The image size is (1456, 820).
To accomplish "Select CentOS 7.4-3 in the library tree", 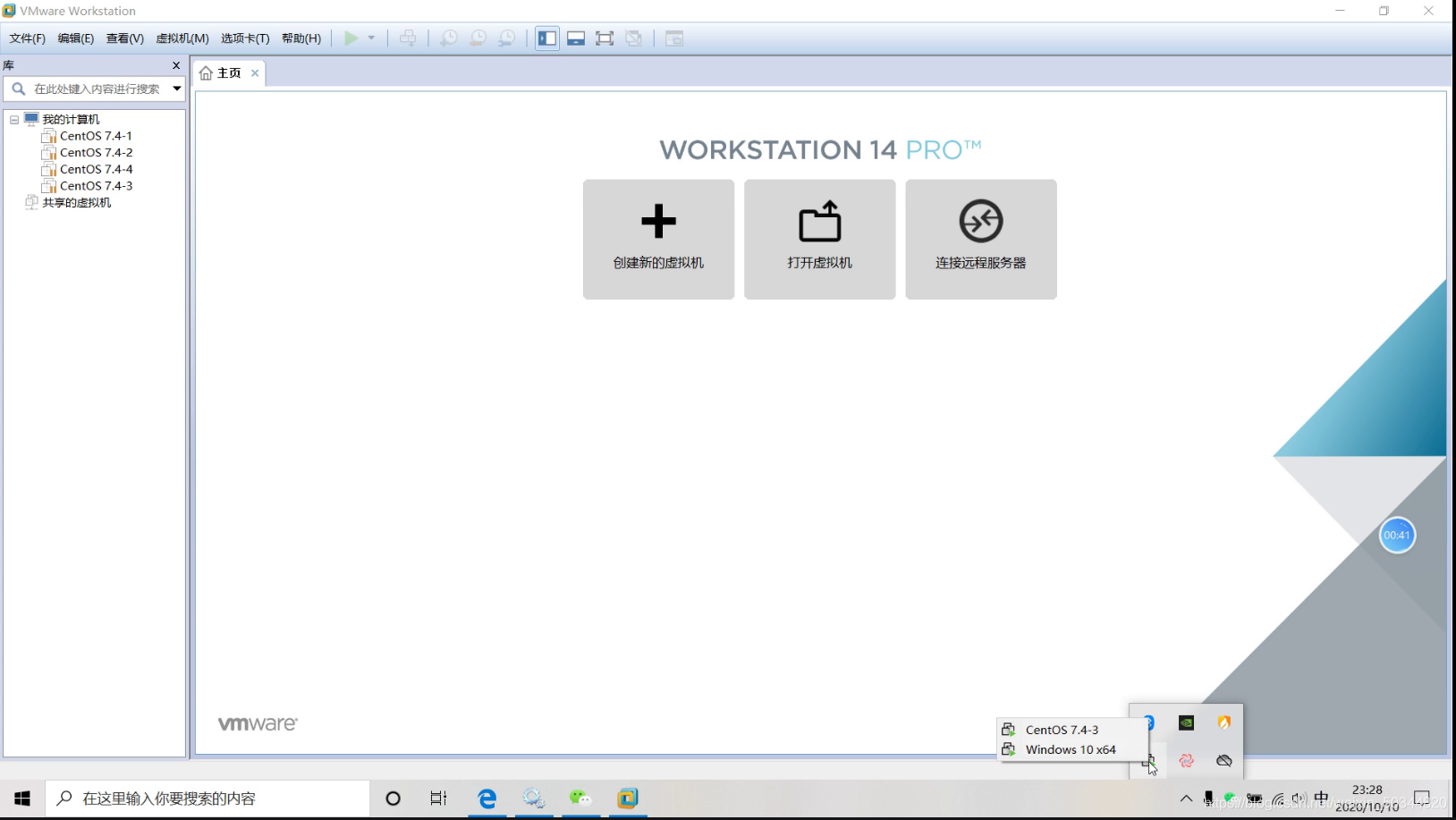I will coord(96,186).
